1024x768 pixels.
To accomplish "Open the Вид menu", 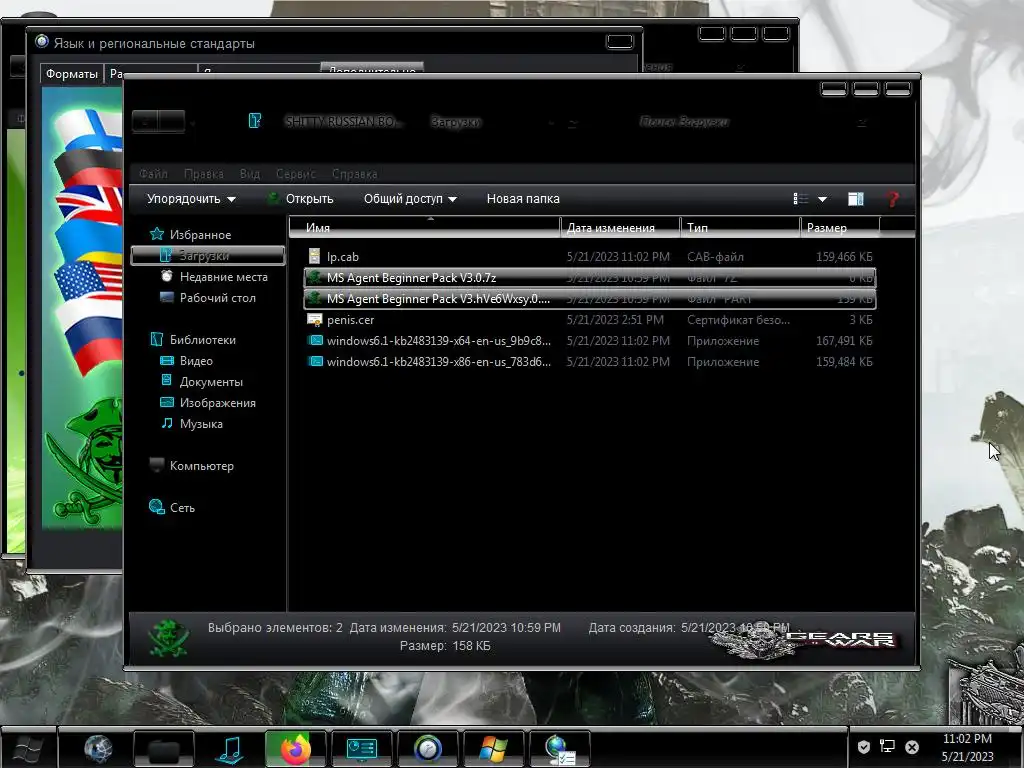I will (249, 174).
